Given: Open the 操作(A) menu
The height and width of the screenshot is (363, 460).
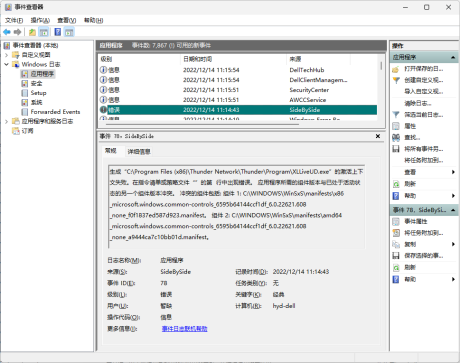Looking at the screenshot, I should coord(40,20).
